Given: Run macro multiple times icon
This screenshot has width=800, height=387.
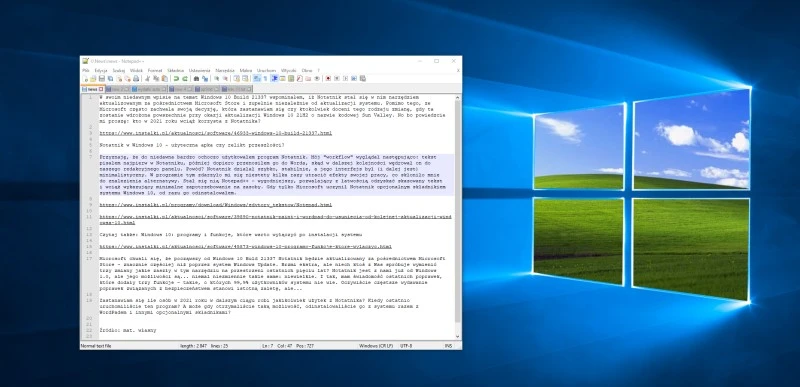Looking at the screenshot, I should pos(354,79).
